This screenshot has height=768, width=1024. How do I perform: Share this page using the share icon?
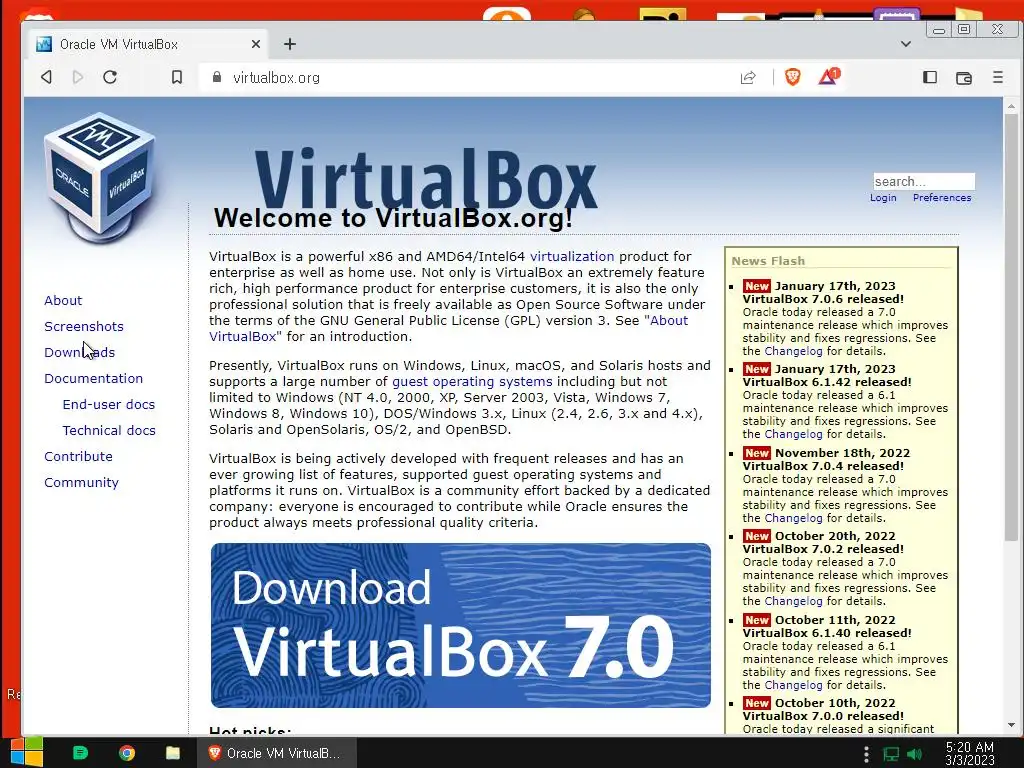pos(748,78)
